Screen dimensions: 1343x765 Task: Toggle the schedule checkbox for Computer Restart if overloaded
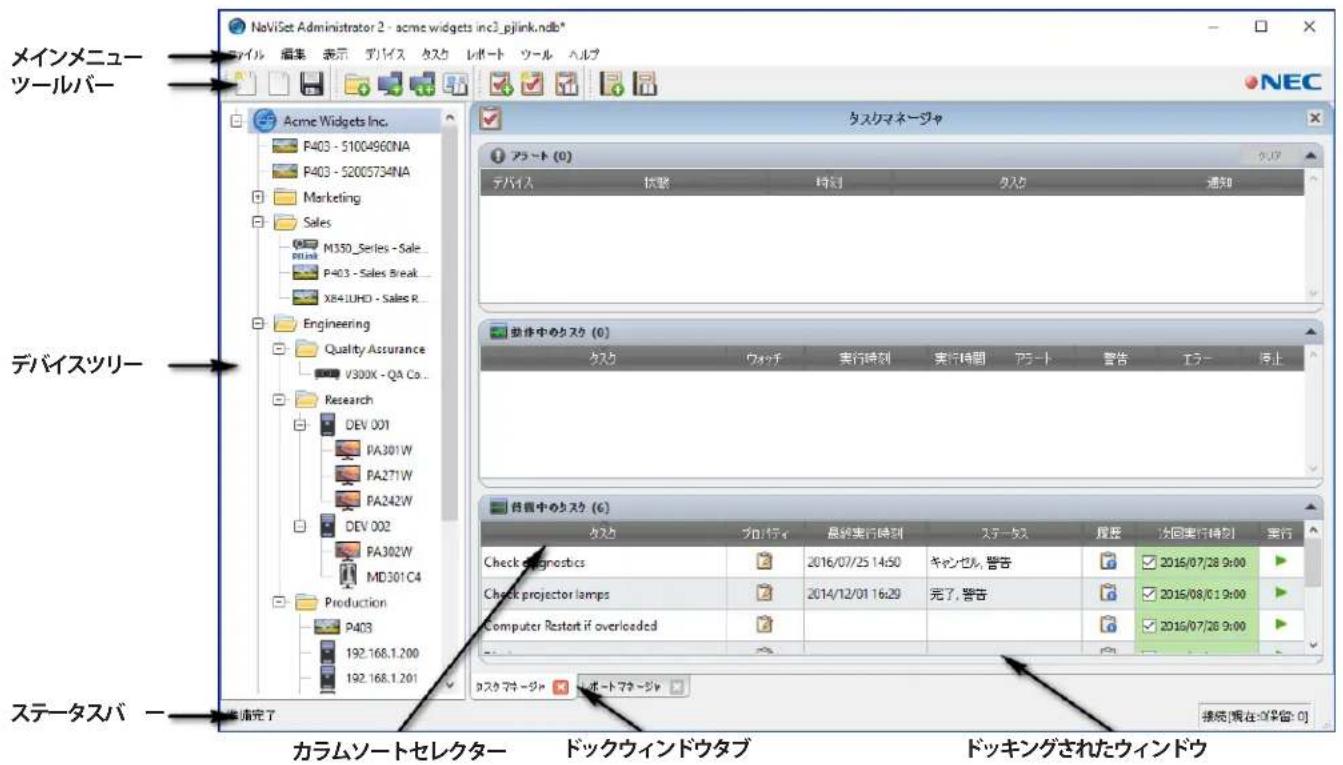point(1149,627)
